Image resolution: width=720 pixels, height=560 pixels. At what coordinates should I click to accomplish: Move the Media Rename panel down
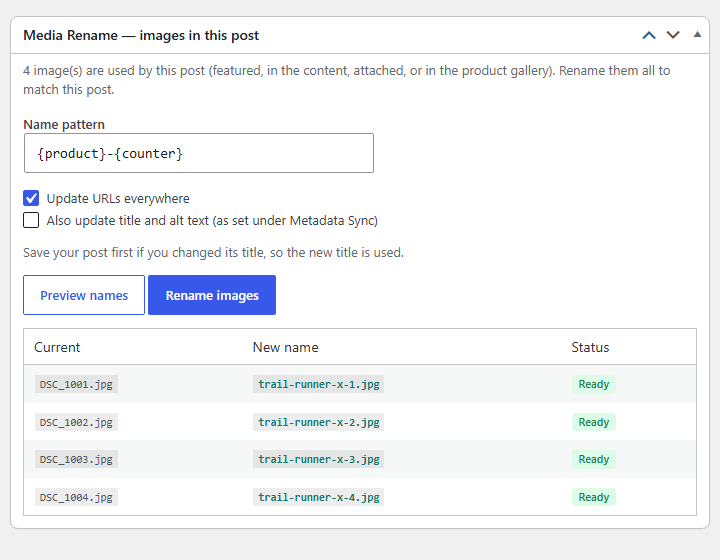[x=673, y=35]
